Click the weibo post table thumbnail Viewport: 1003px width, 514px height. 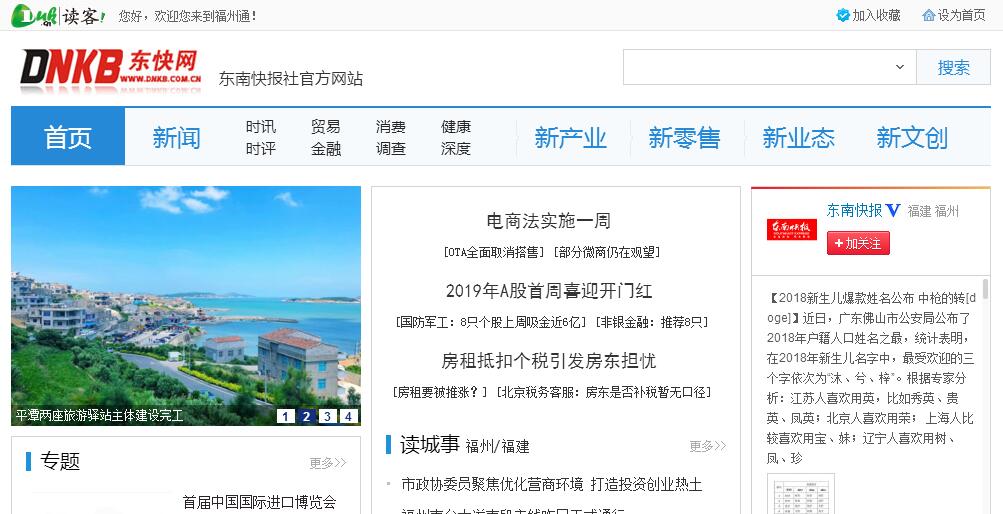click(x=801, y=494)
